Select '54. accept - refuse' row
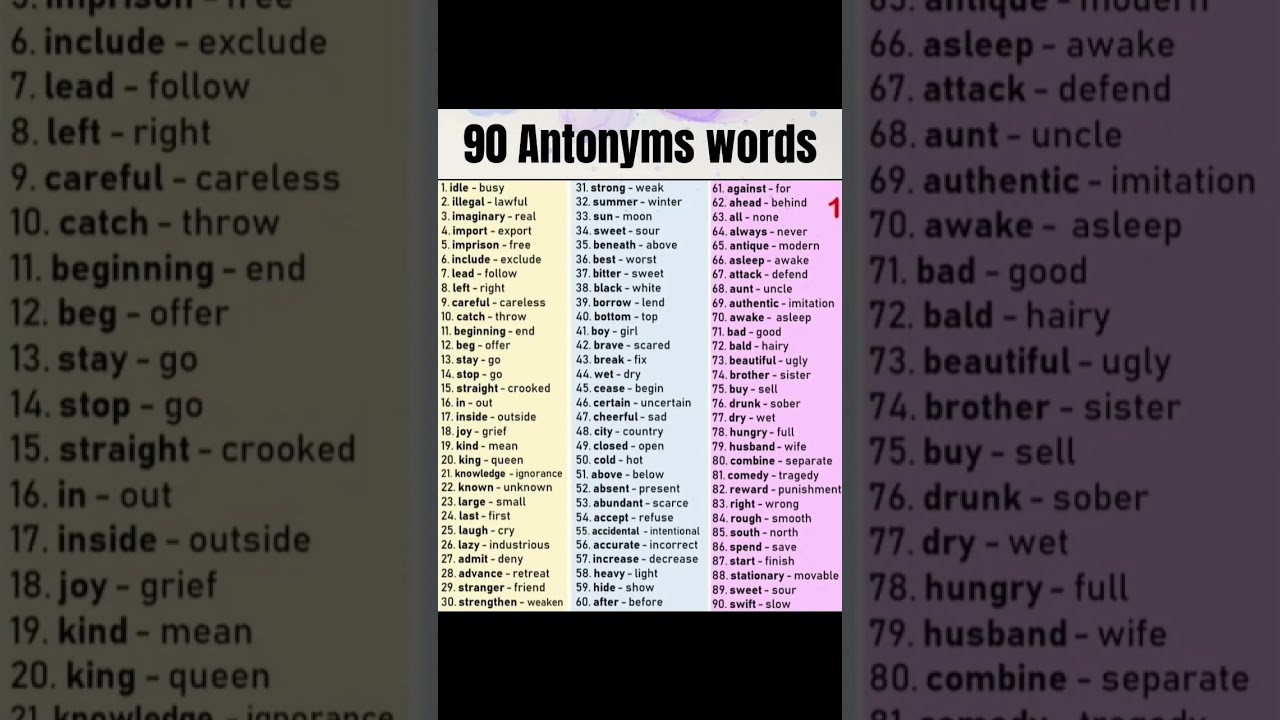Image resolution: width=1280 pixels, height=720 pixels. point(624,517)
